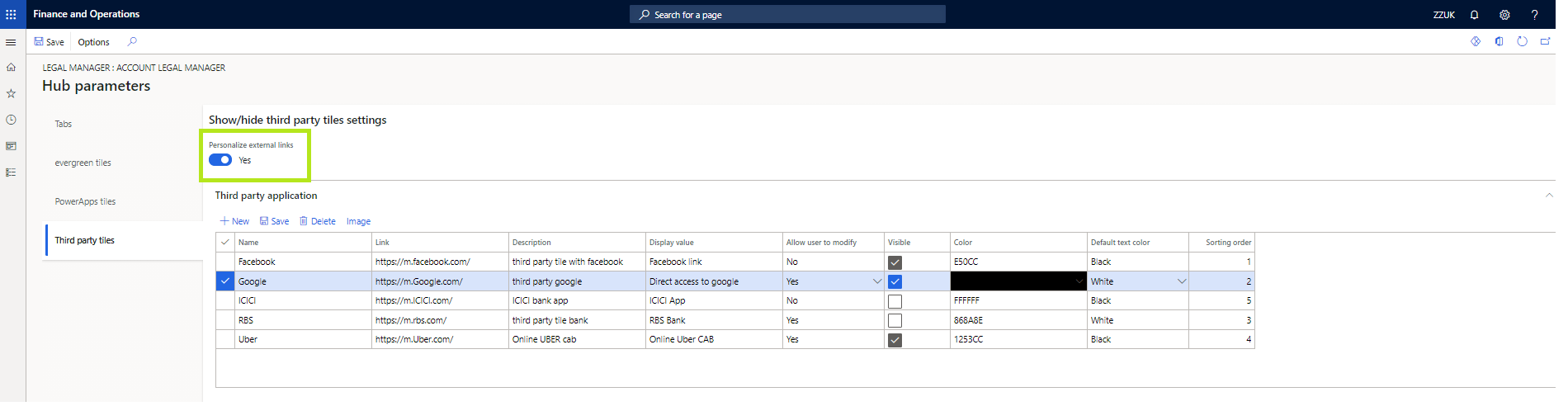Image resolution: width=1568 pixels, height=406 pixels.
Task: Deselect the Google row checkmark
Action: (x=224, y=281)
